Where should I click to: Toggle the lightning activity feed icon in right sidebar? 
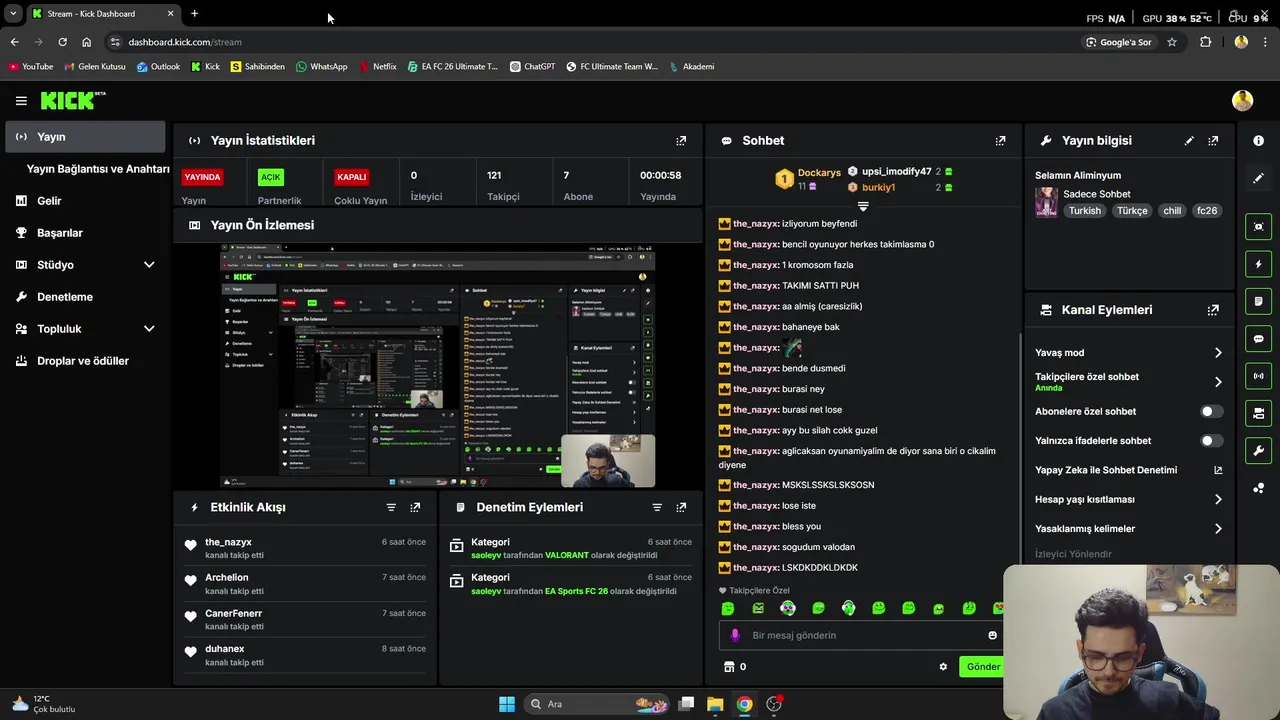pos(1258,264)
